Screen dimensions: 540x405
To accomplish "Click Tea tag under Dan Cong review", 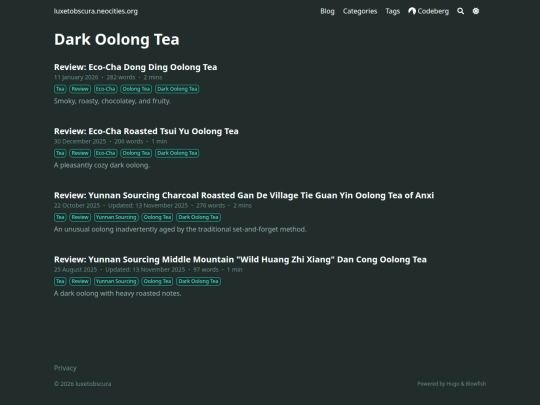I will [x=60, y=281].
